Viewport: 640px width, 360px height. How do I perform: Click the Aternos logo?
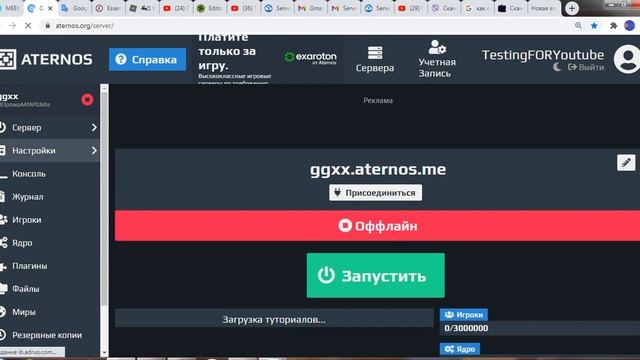click(46, 59)
